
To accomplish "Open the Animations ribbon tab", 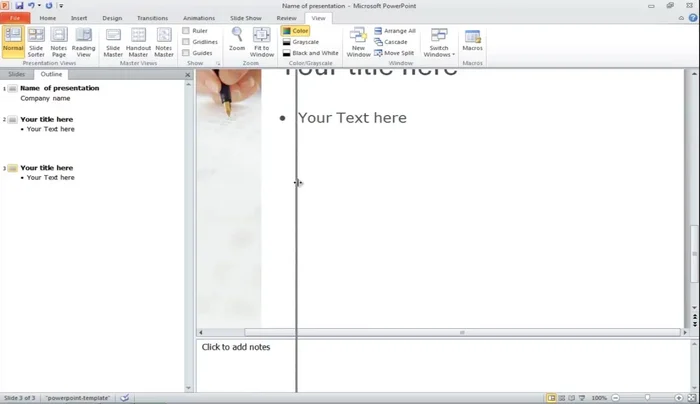I will (199, 18).
